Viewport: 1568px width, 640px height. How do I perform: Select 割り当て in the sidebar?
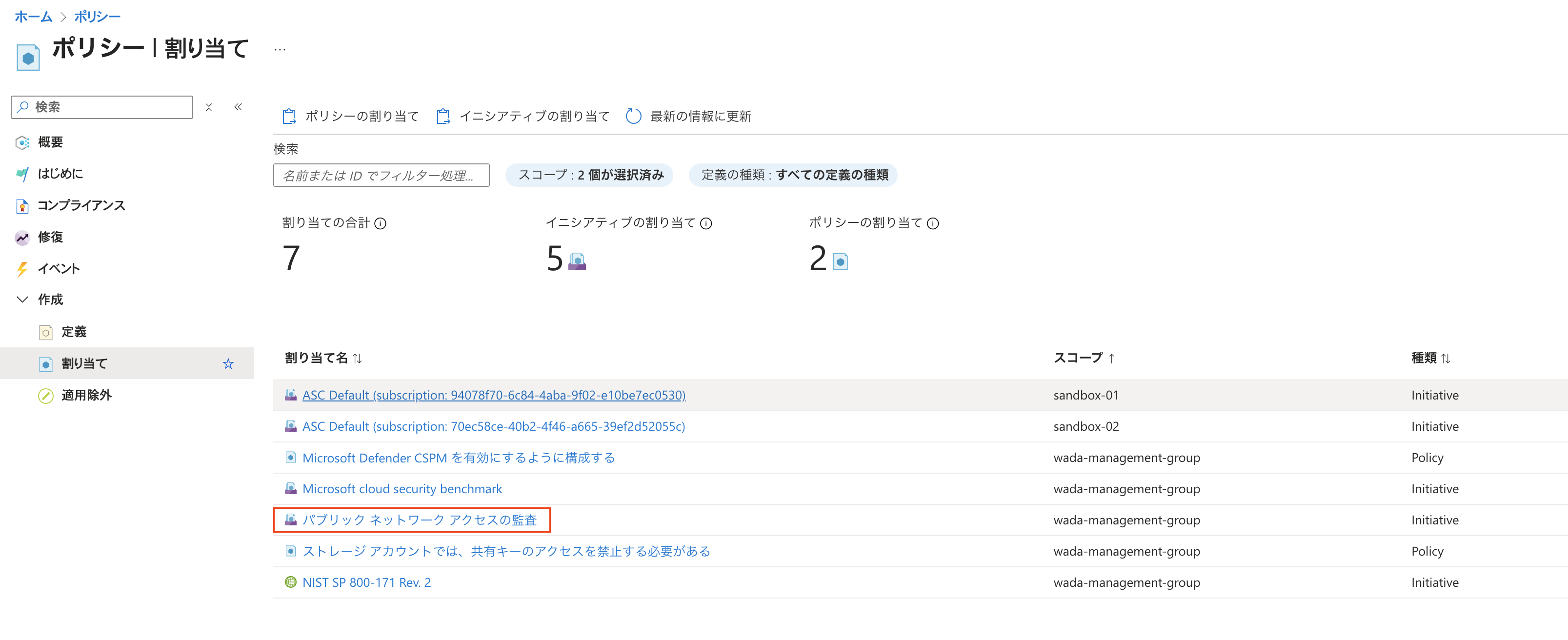(x=127, y=363)
